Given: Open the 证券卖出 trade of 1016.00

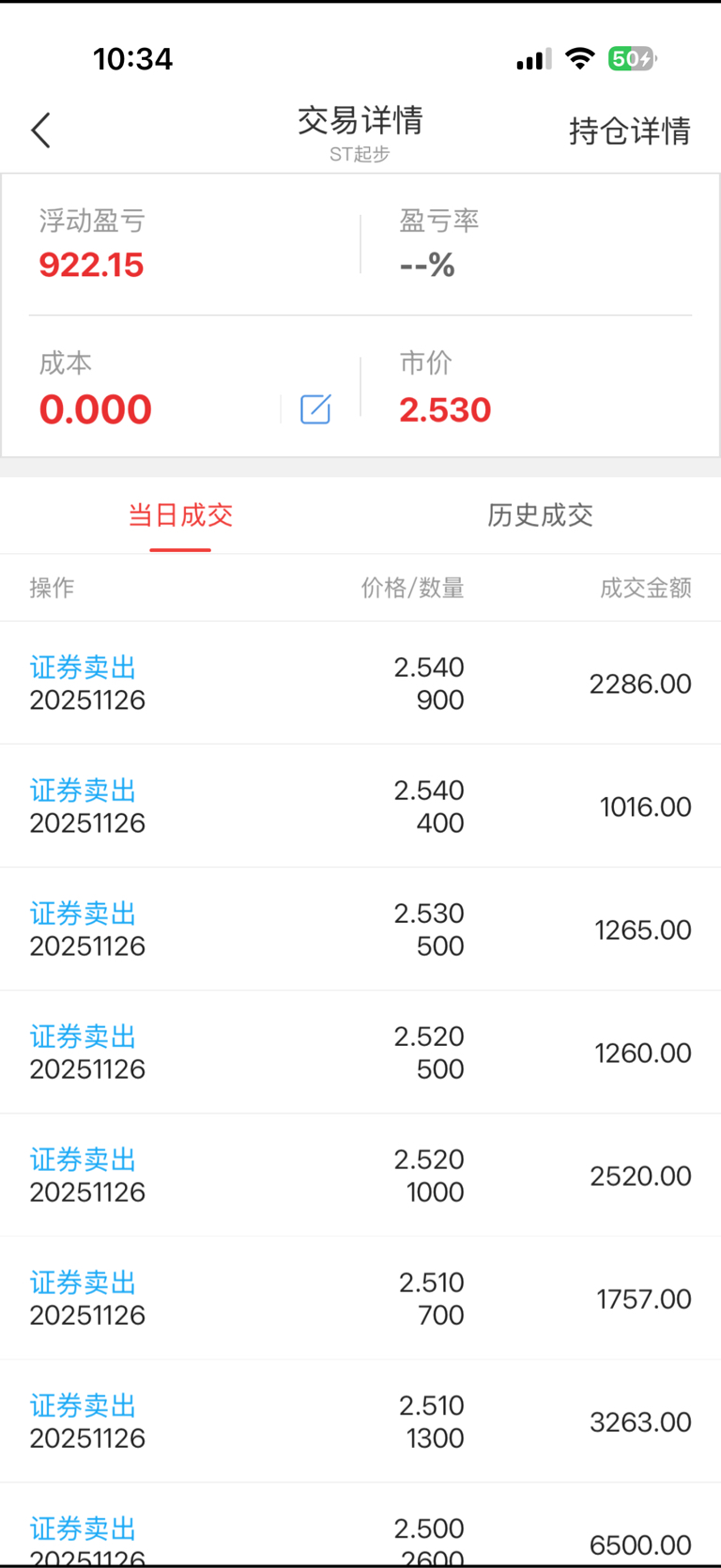Looking at the screenshot, I should click(x=360, y=807).
